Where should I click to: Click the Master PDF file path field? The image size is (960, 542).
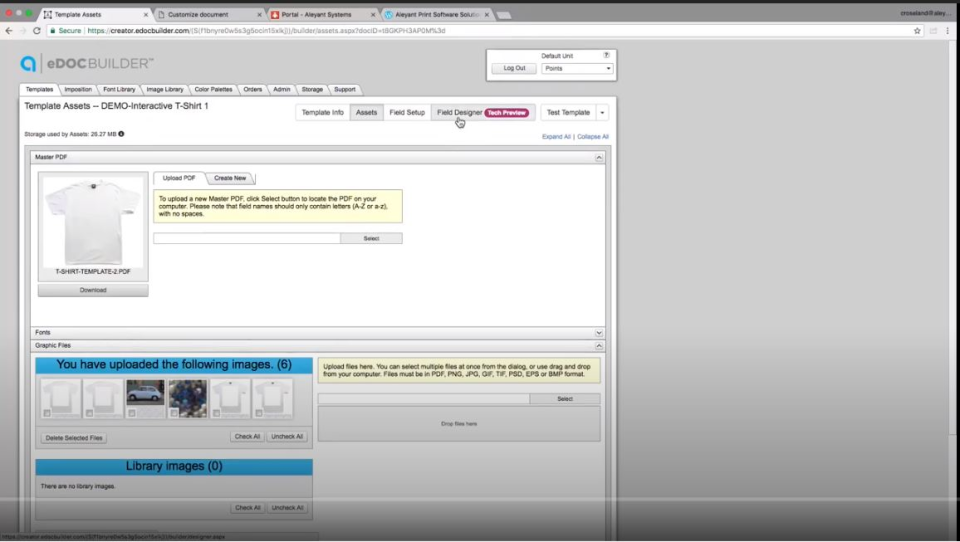[247, 238]
